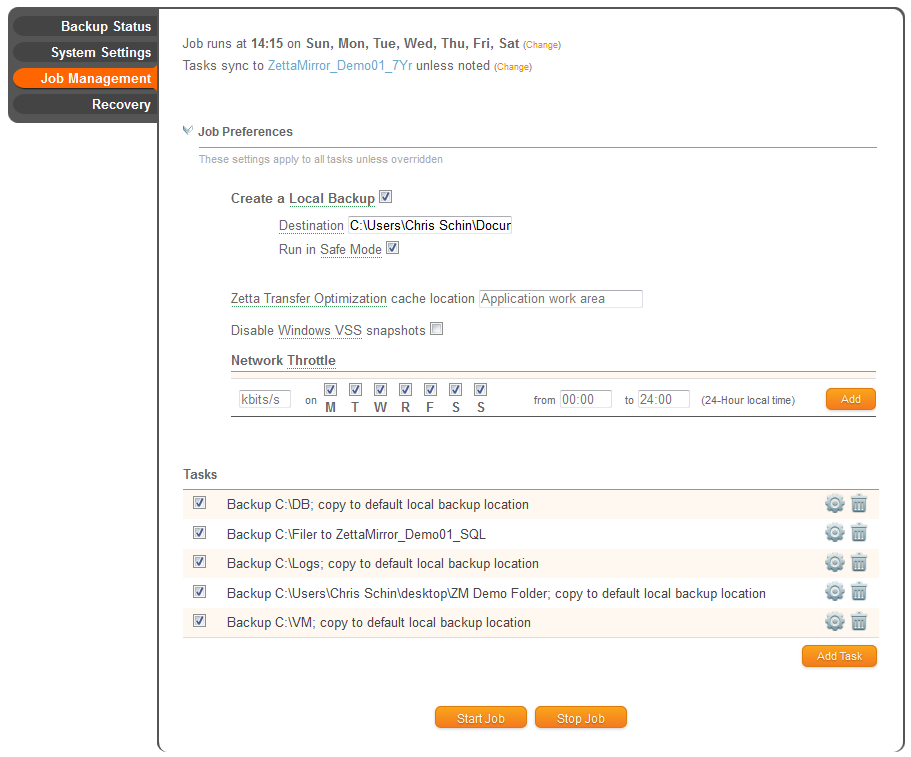Click text 'Backup C:\VM; copy to default local backup location'
The height and width of the screenshot is (757, 911).
379,622
